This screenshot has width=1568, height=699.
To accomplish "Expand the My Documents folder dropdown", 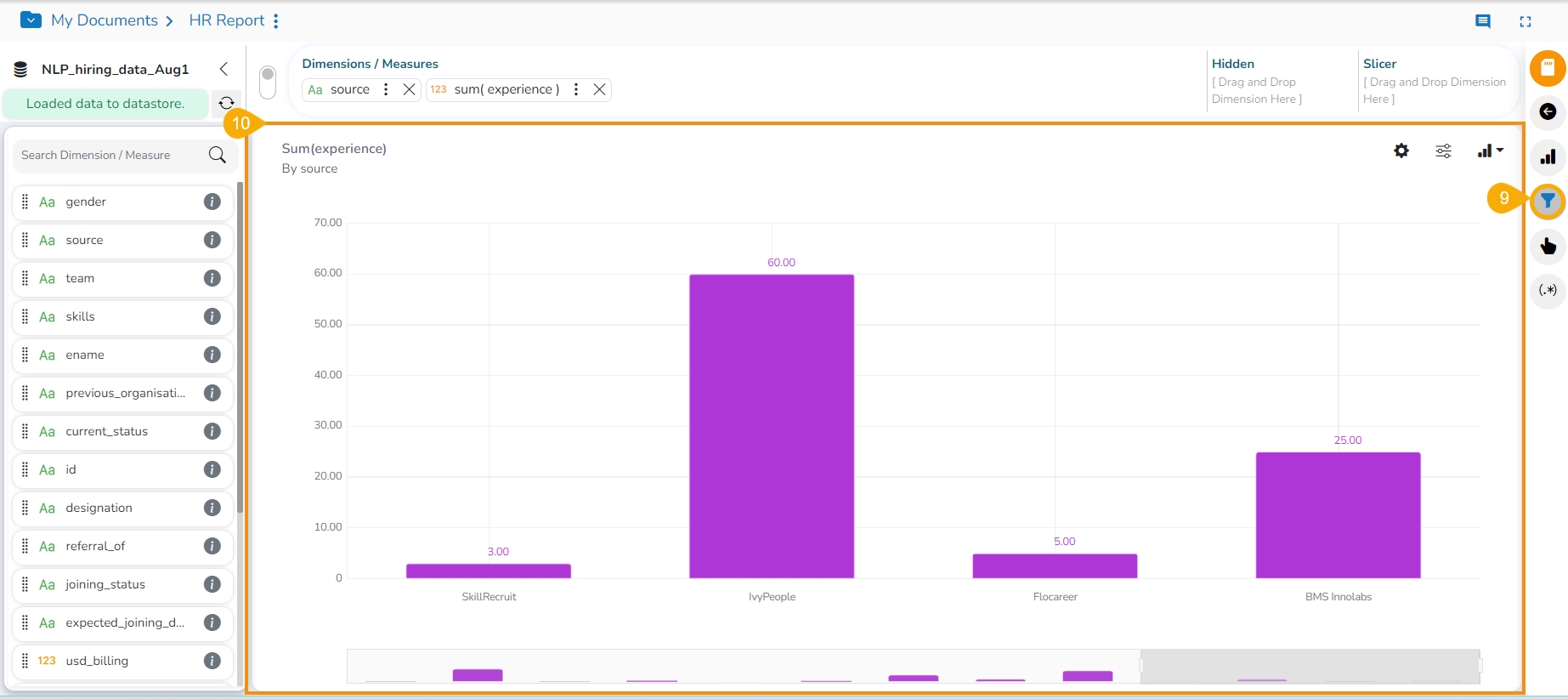I will 31,20.
